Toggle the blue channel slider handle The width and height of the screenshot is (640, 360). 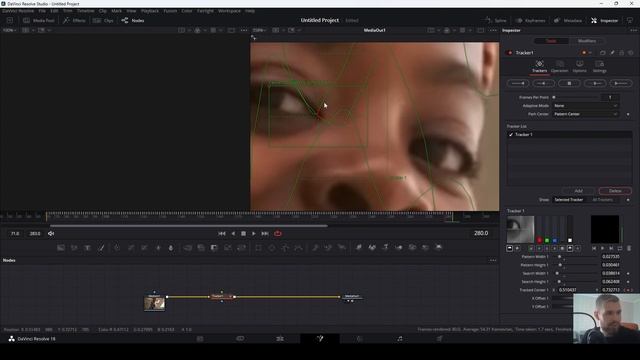click(x=555, y=240)
